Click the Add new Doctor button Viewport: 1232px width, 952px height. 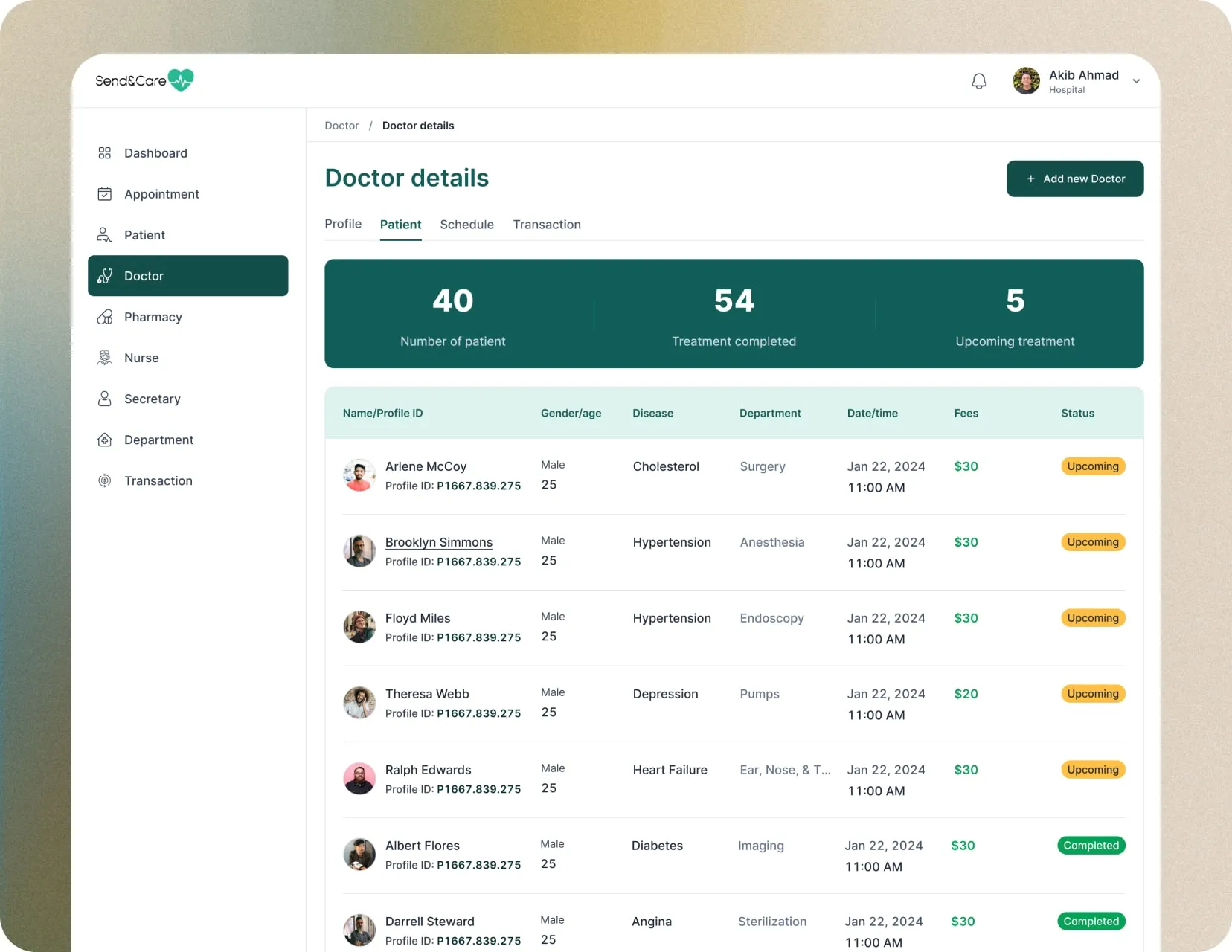coord(1074,178)
